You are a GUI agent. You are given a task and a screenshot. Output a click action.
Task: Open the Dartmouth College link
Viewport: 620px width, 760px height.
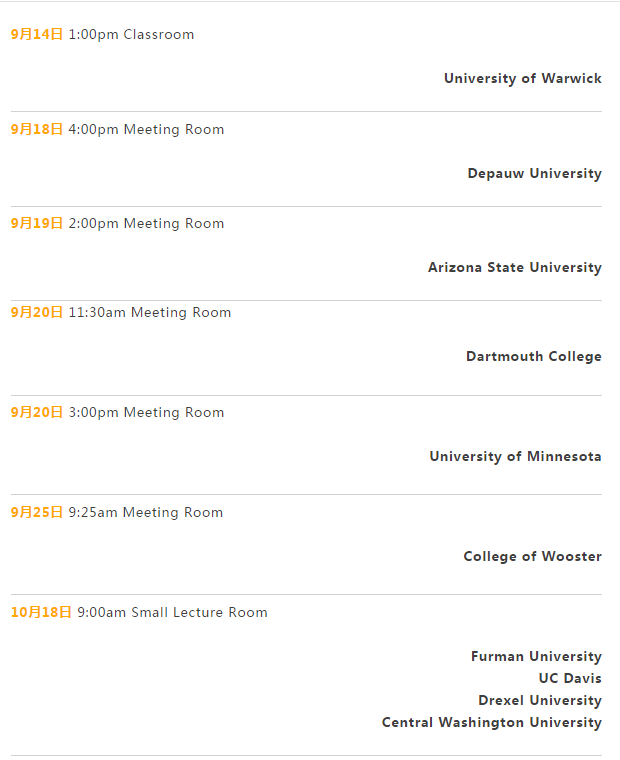coord(533,356)
